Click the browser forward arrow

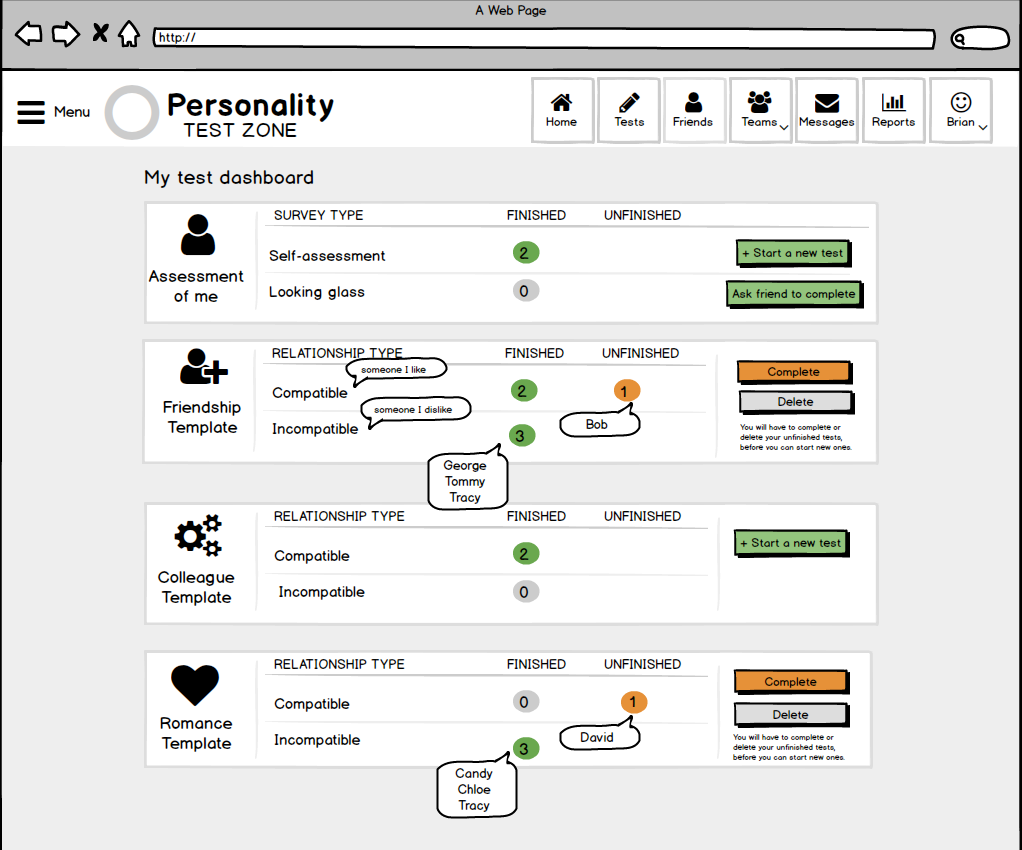coord(65,34)
